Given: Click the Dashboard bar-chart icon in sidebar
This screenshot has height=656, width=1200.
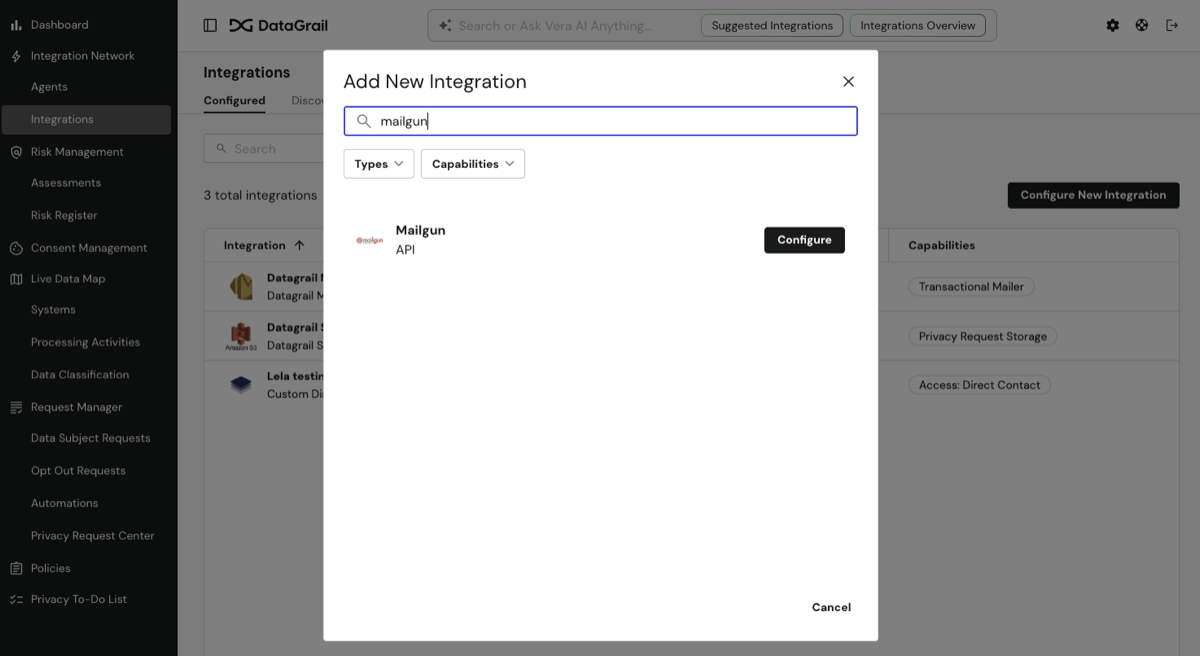Looking at the screenshot, I should [x=16, y=25].
